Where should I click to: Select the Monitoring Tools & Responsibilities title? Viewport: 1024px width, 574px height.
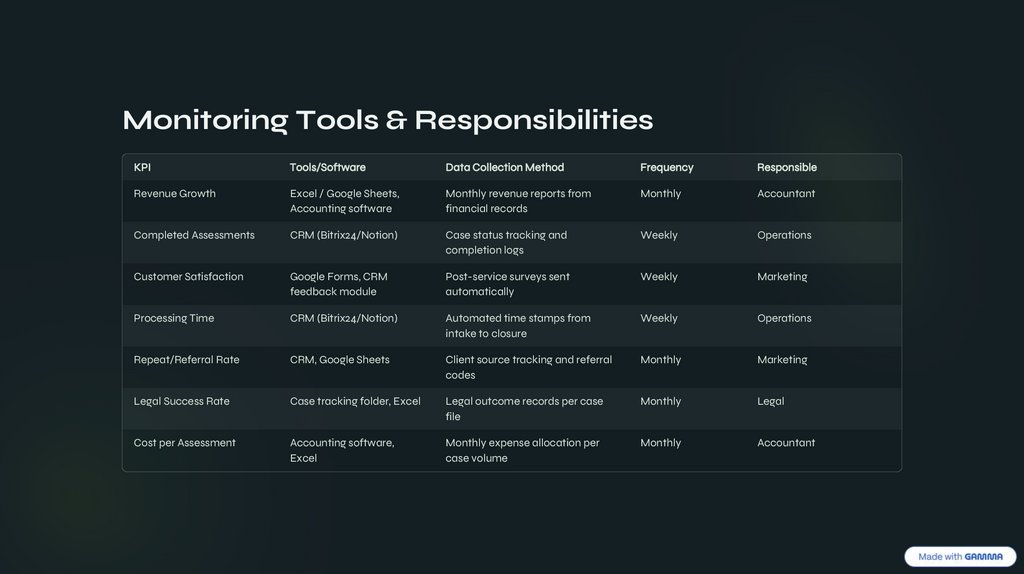[x=387, y=120]
